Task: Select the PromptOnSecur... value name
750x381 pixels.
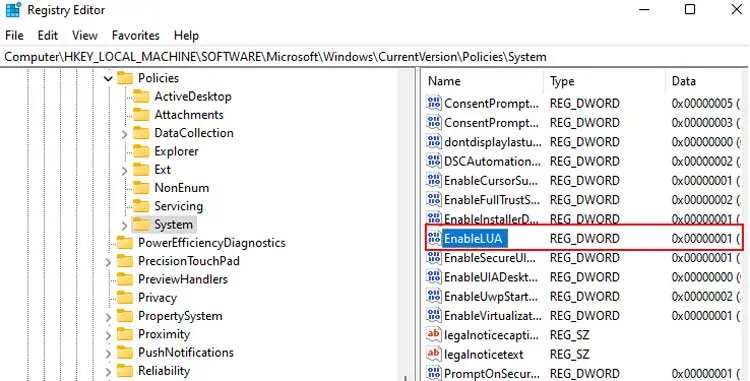Action: click(492, 373)
